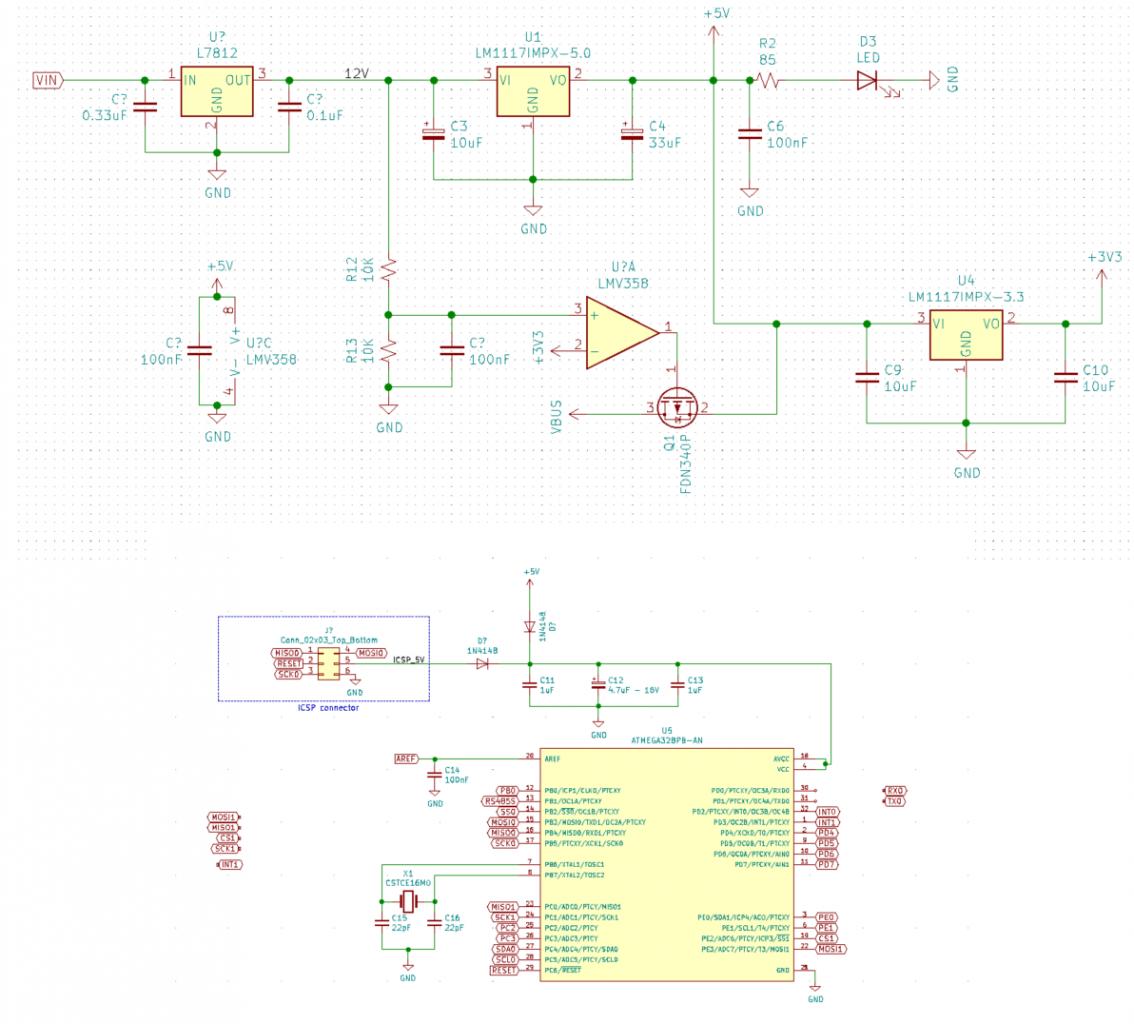
Task: Select the L7812 regulator symbol
Action: [217, 90]
